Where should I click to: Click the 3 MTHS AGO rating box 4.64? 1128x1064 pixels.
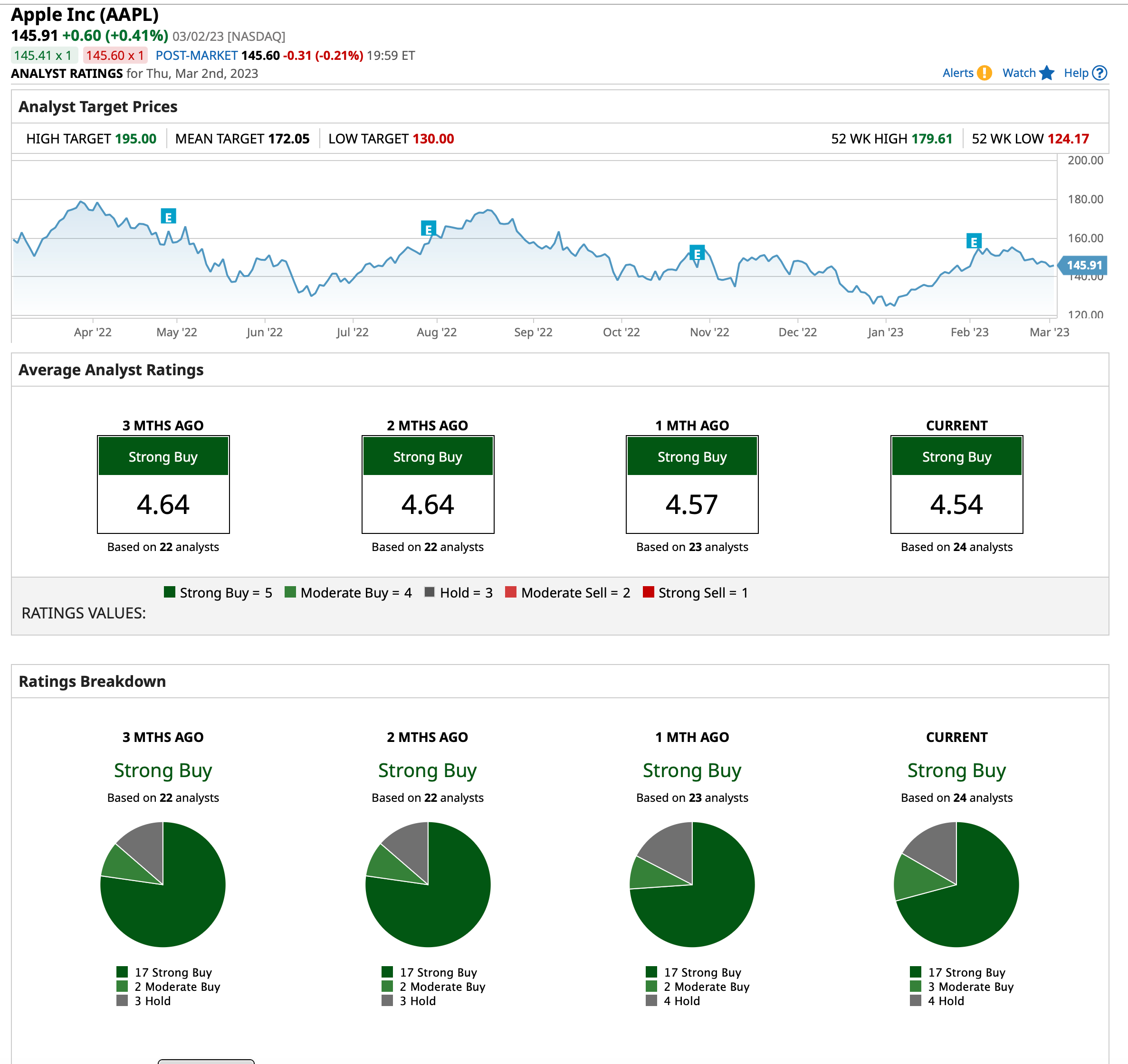163,485
